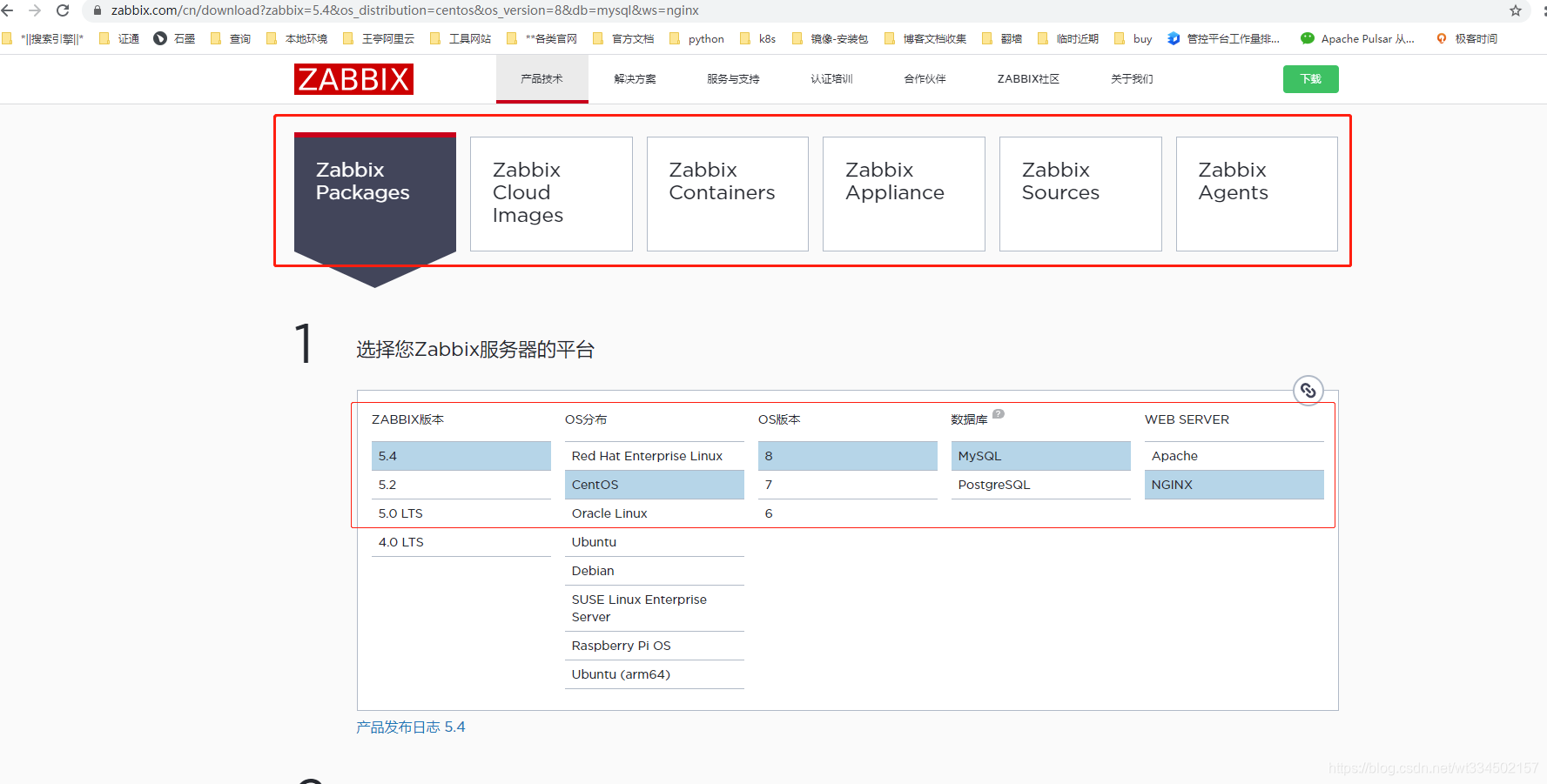Select Debian distribution
The width and height of the screenshot is (1547, 784).
point(655,571)
